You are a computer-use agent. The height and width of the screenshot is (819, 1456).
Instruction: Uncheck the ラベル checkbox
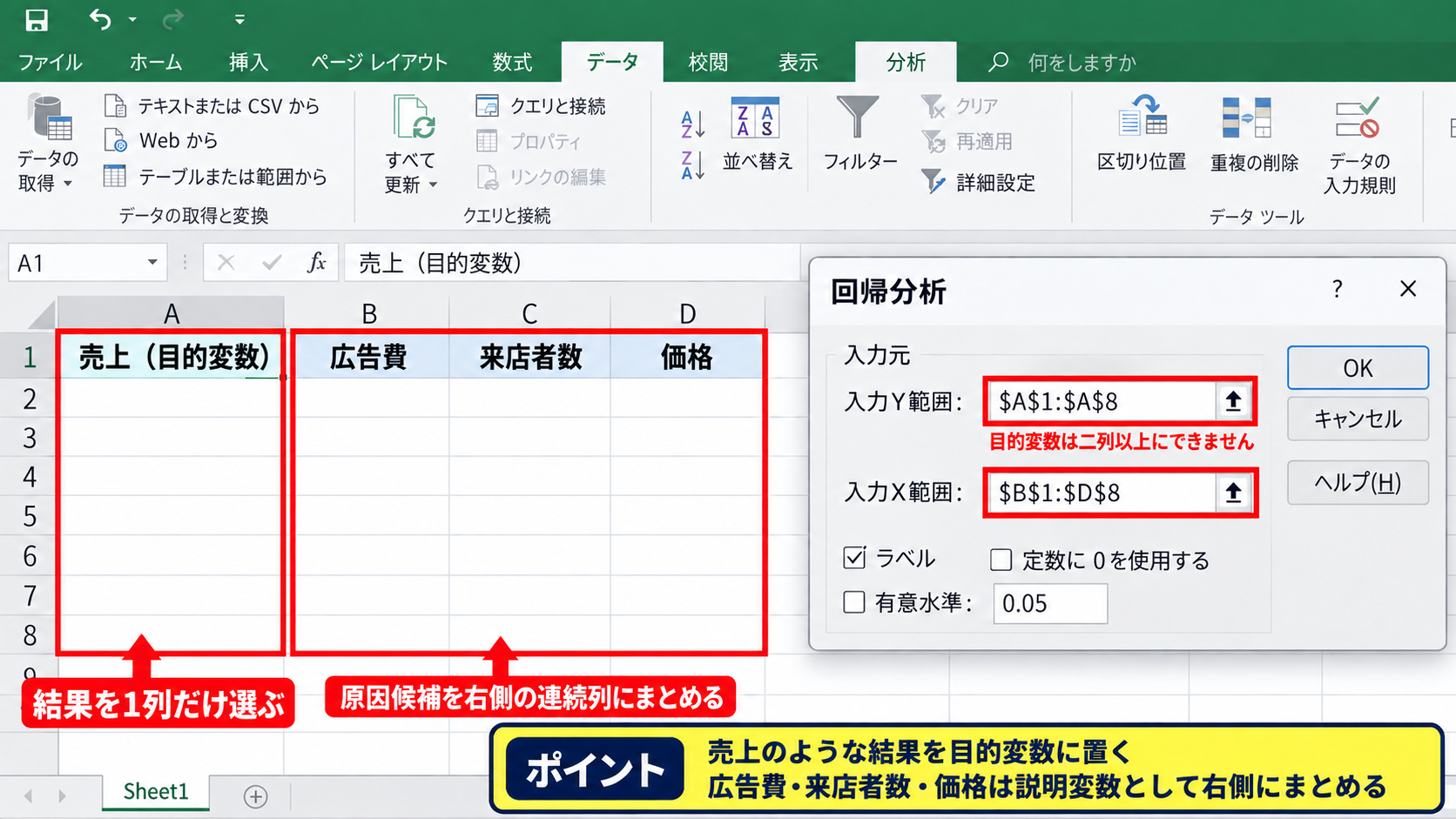point(854,558)
